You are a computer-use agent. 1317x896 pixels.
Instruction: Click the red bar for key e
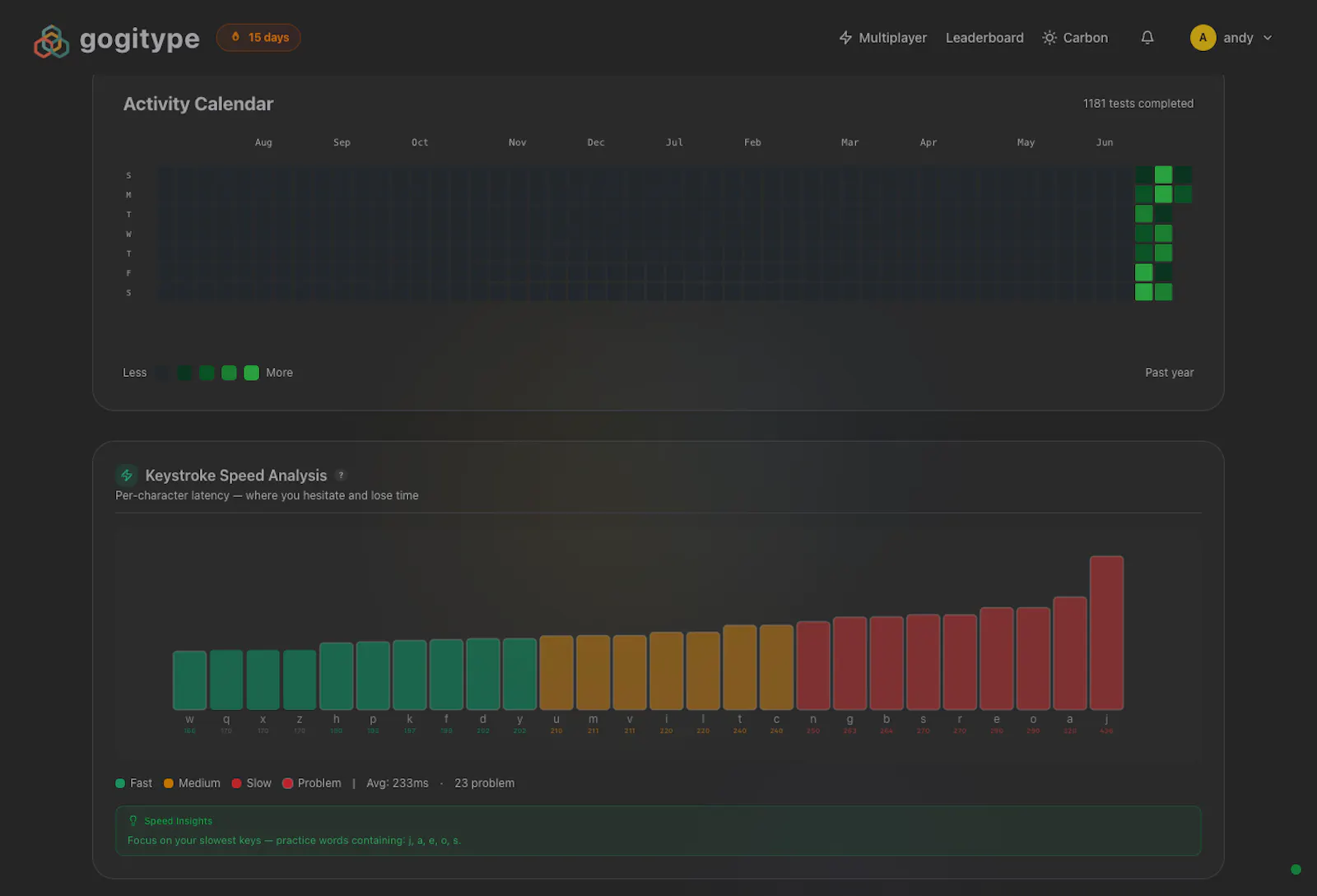point(996,658)
